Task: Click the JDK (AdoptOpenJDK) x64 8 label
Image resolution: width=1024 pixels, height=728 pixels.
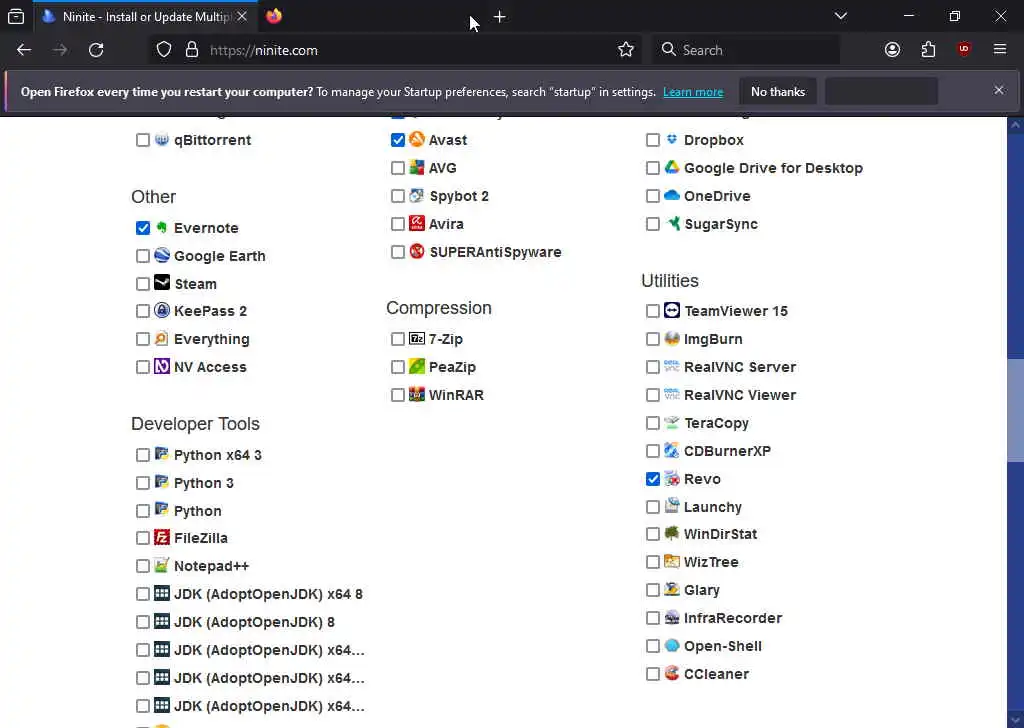Action: 268,594
